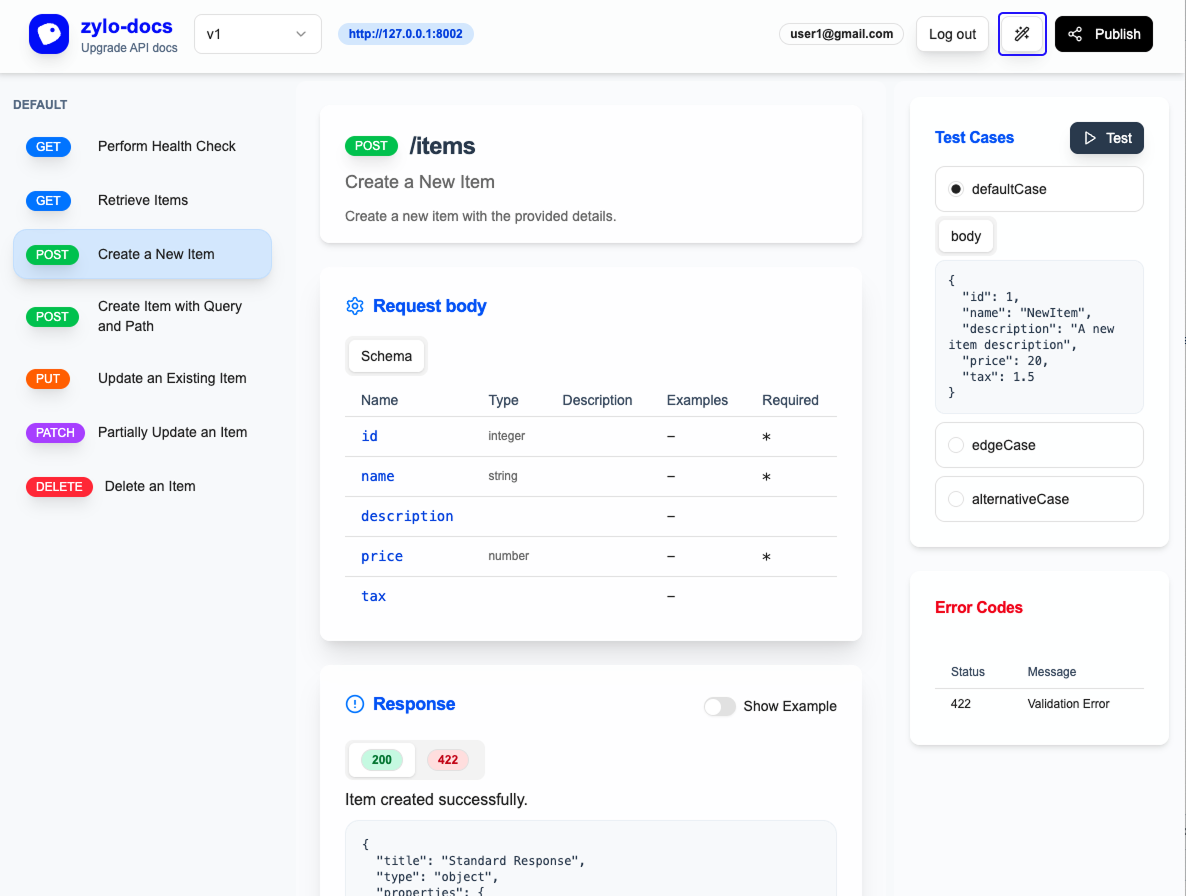Click the zylo-docs logo icon
Screen dimensions: 1186x896
tap(48, 34)
